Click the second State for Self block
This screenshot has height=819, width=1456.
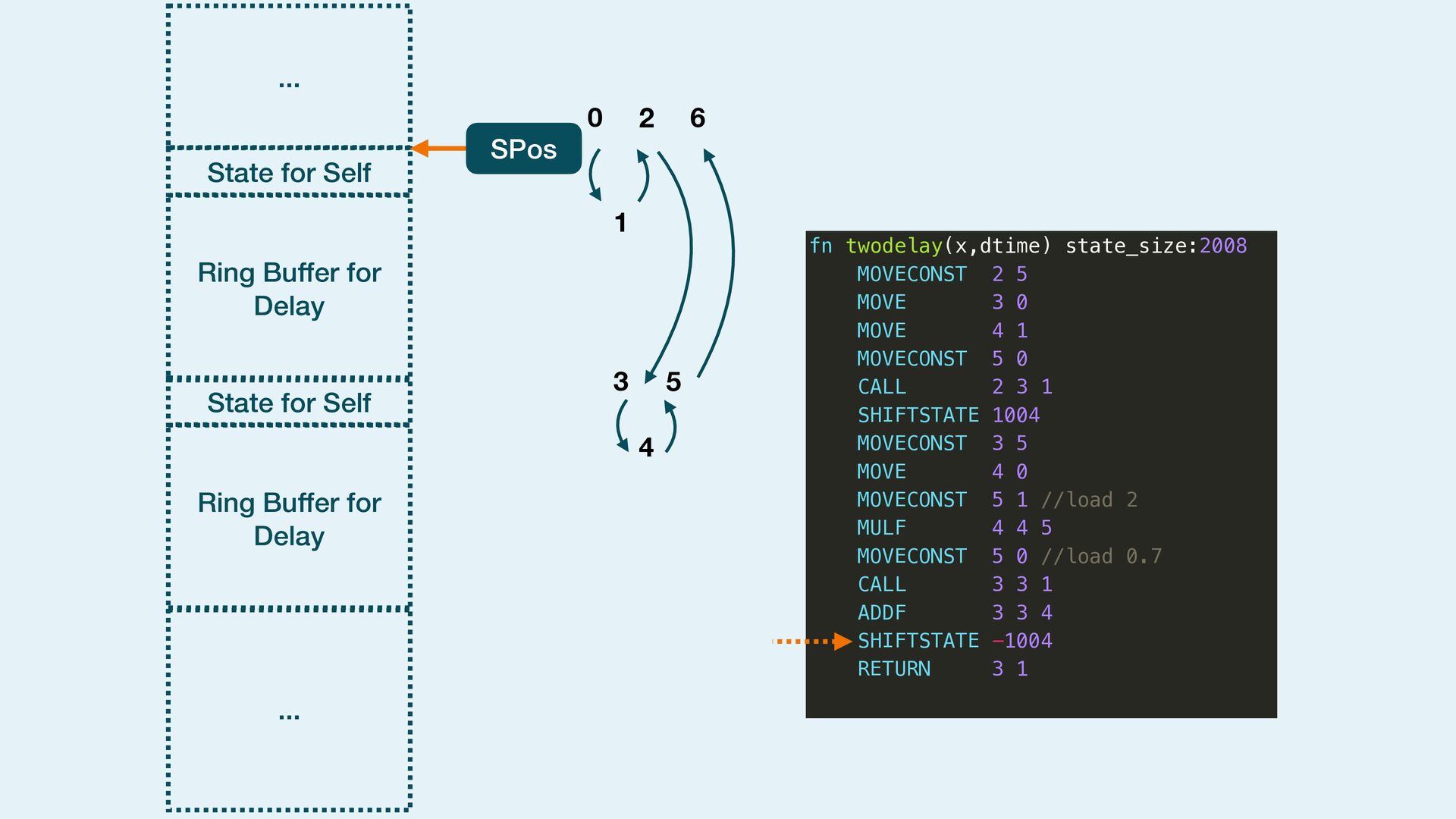tap(289, 403)
